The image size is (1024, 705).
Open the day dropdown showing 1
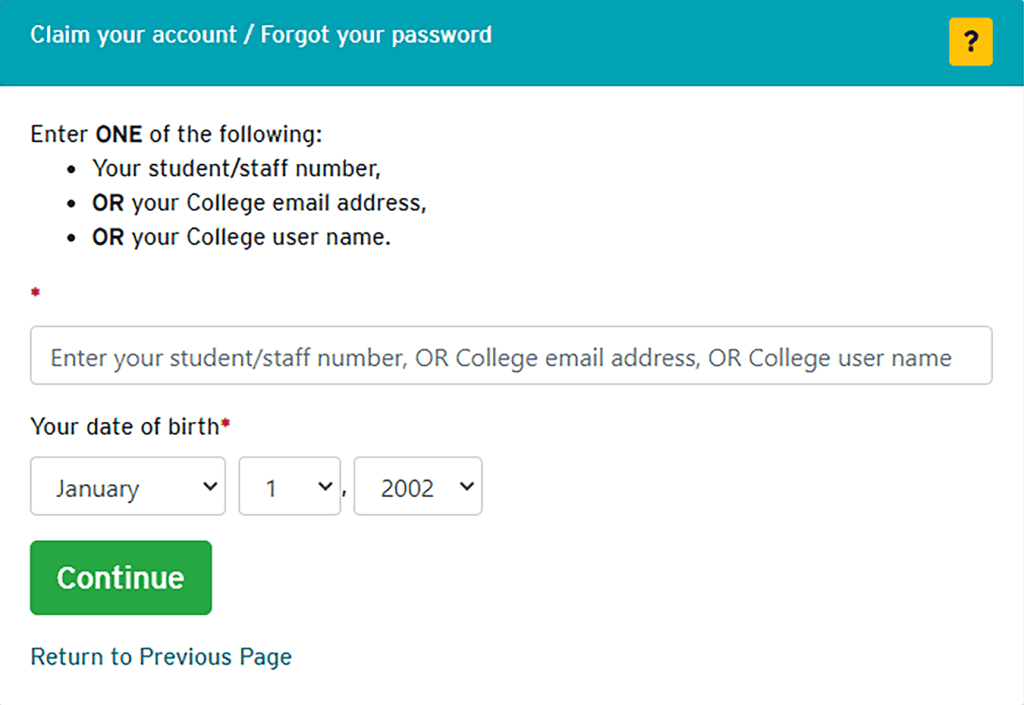click(x=289, y=486)
